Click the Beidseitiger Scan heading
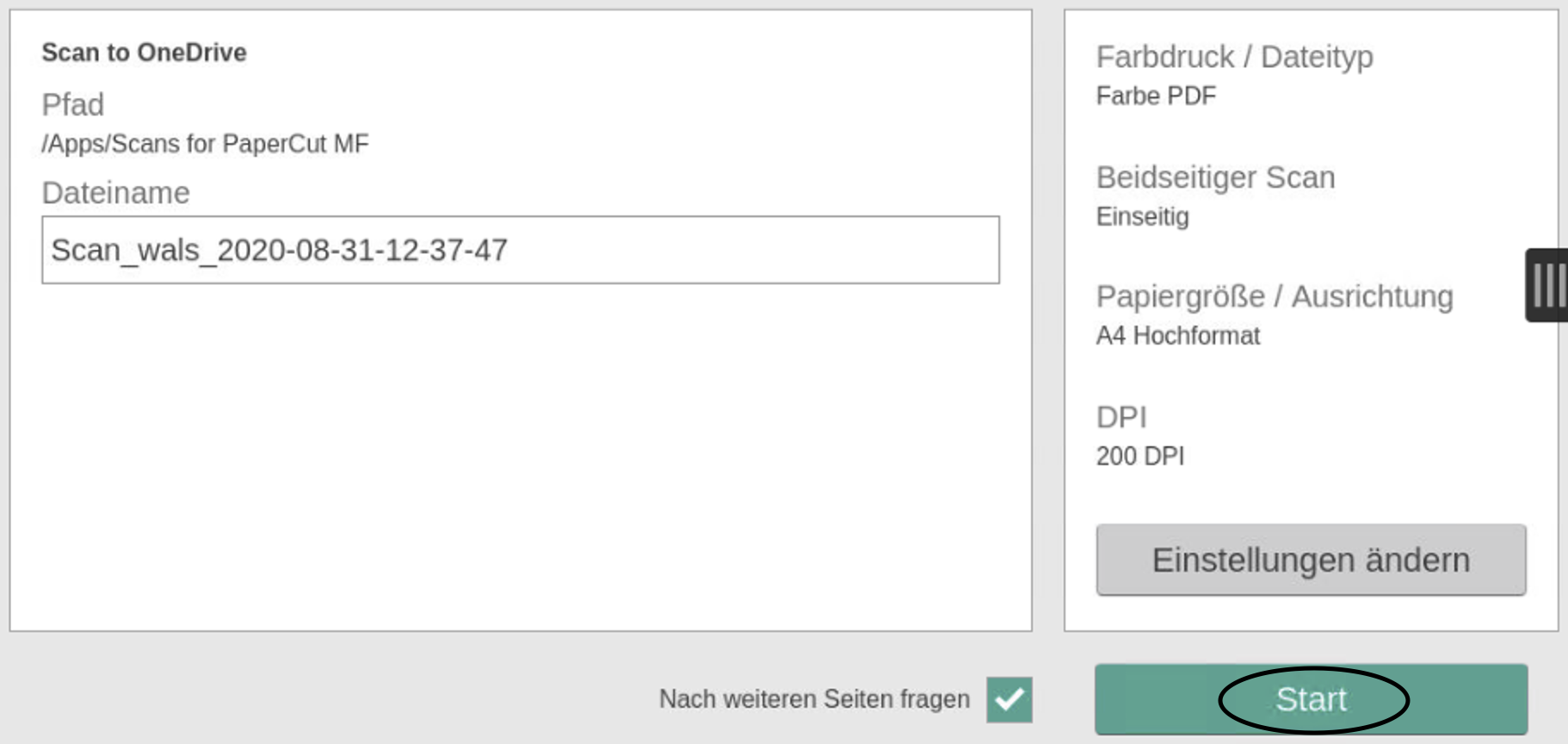 [x=1215, y=177]
